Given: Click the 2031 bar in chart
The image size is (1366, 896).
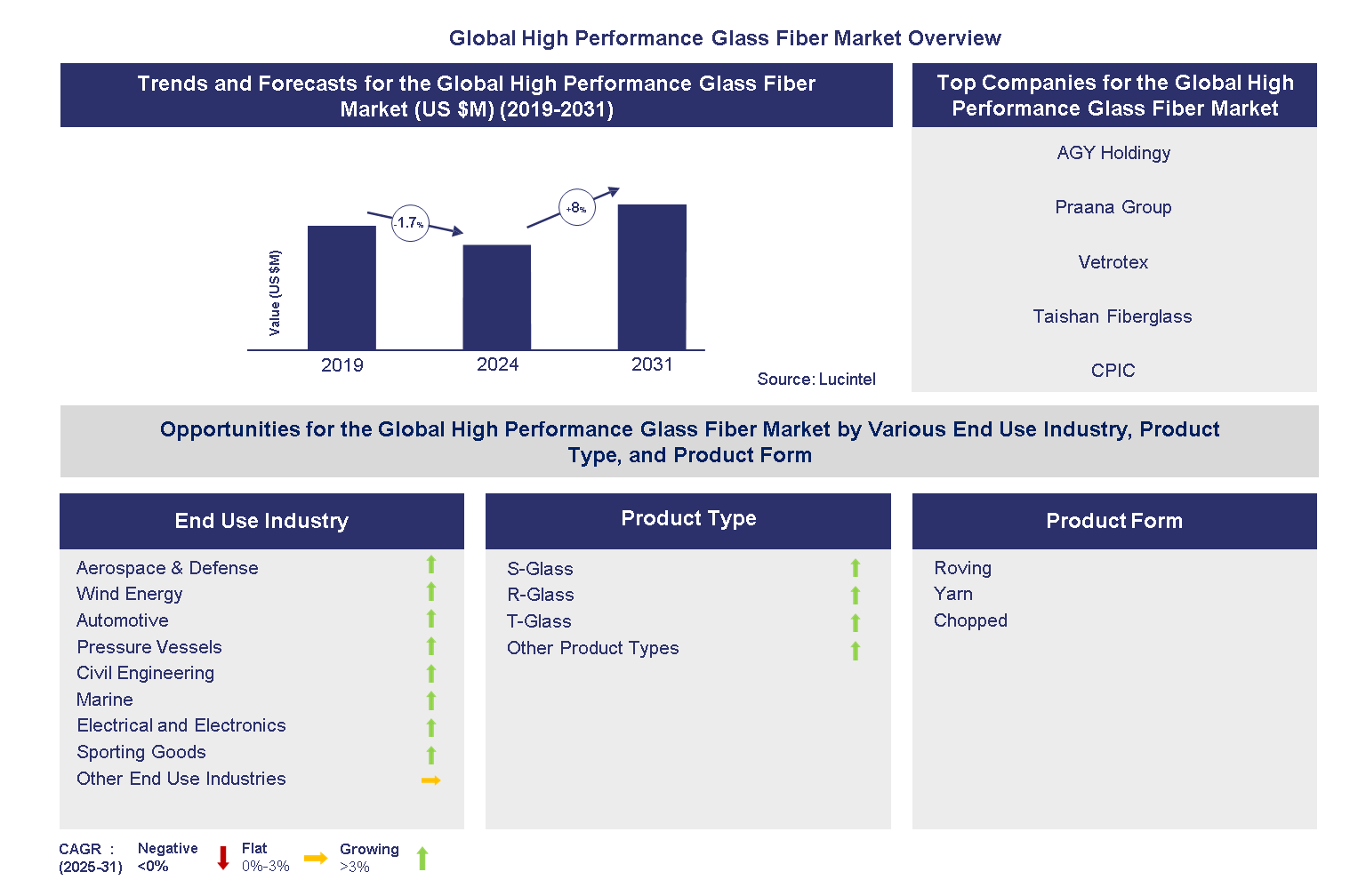Looking at the screenshot, I should (x=652, y=277).
